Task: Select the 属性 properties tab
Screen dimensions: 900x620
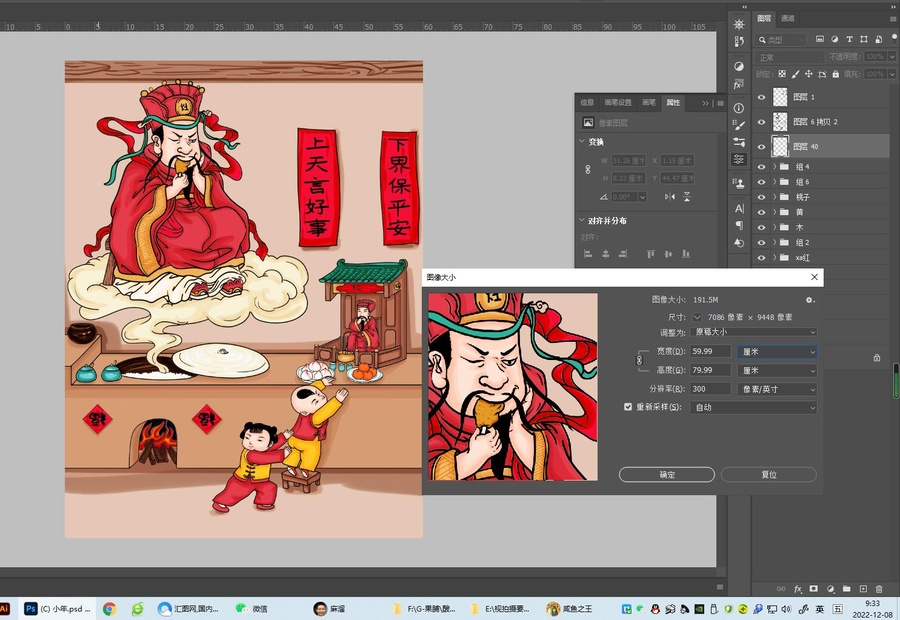Action: pos(673,102)
